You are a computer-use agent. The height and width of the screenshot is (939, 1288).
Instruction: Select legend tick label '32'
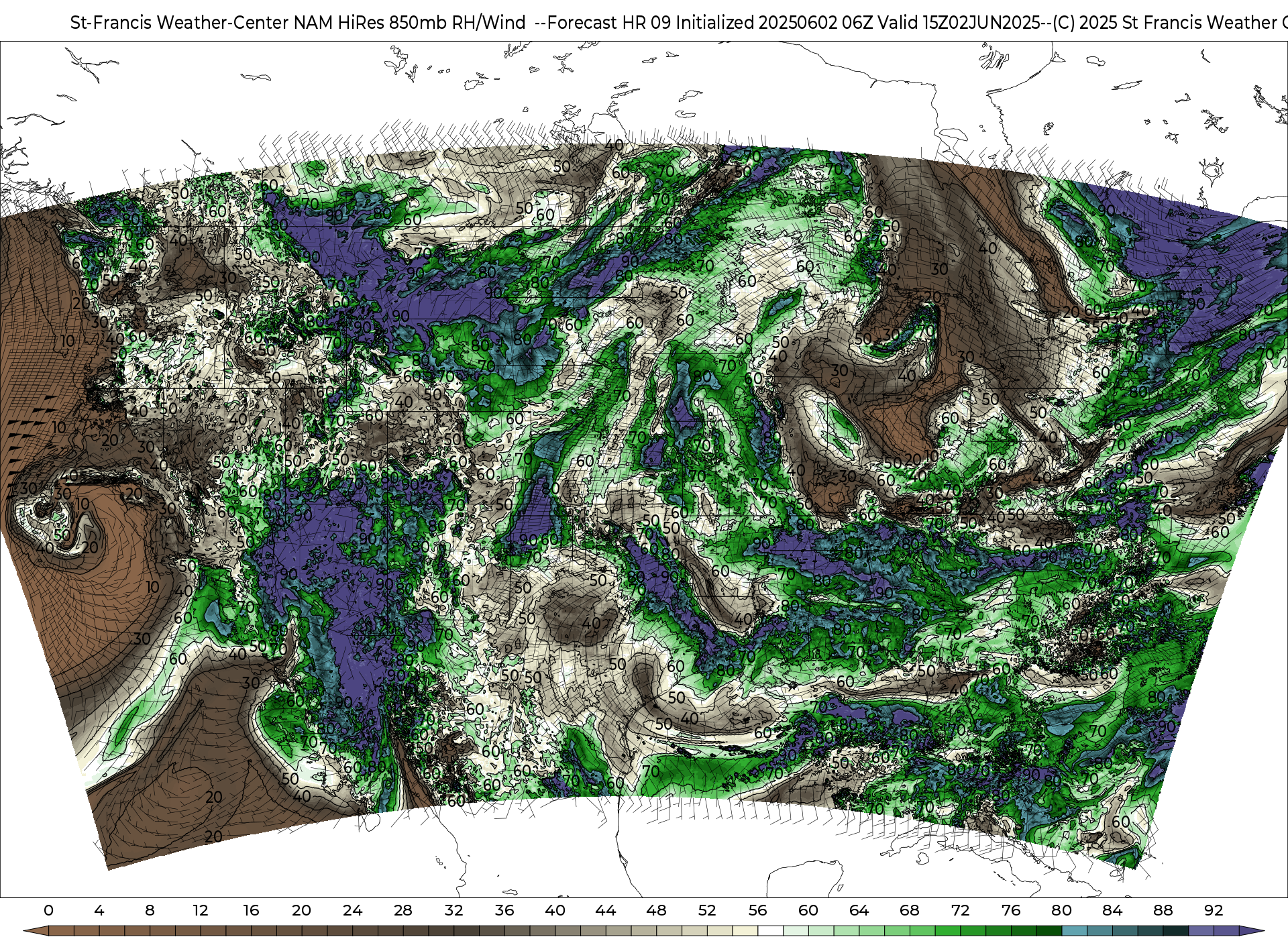453,911
